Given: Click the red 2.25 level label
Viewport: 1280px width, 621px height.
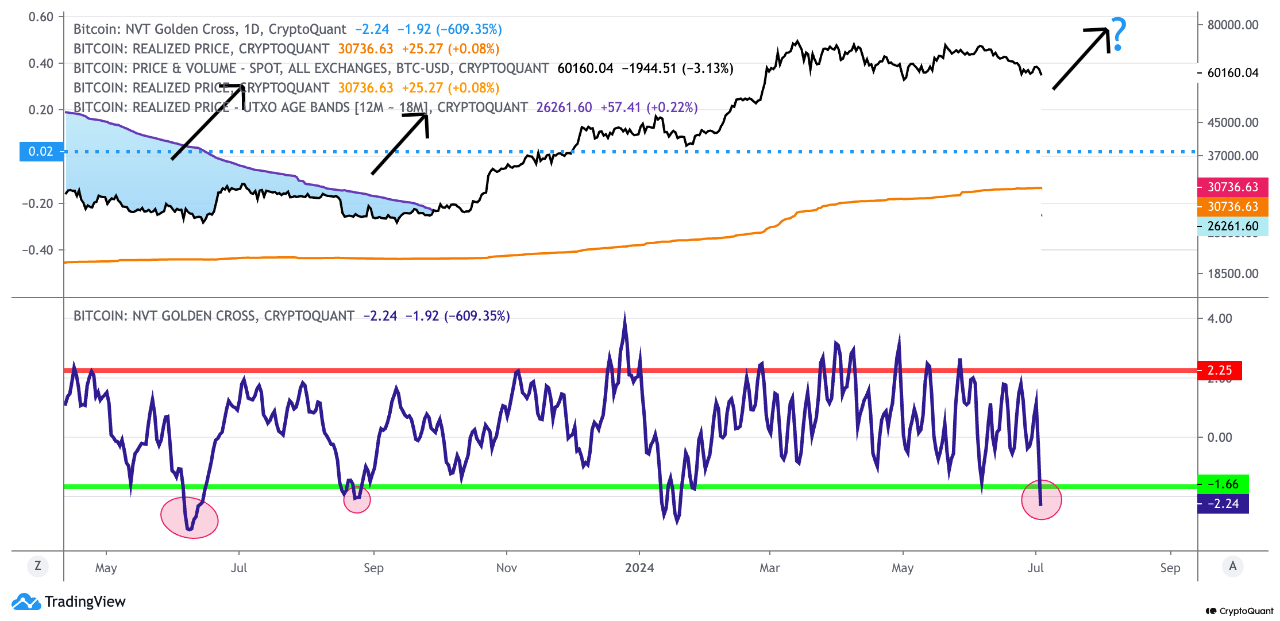Looking at the screenshot, I should tap(1219, 370).
